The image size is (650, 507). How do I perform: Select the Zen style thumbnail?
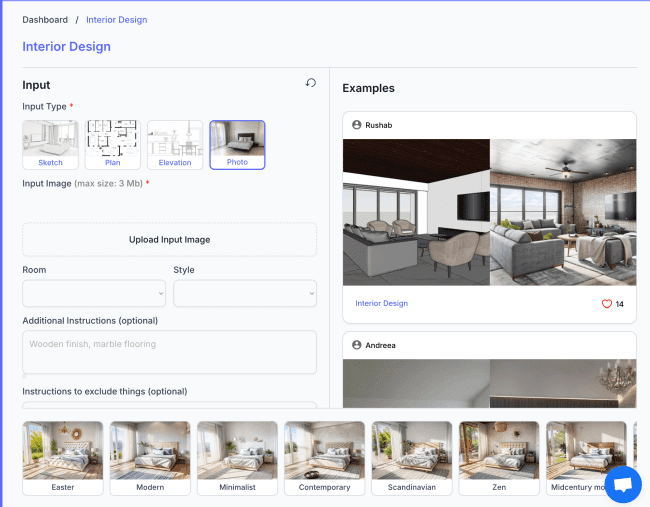coord(498,458)
